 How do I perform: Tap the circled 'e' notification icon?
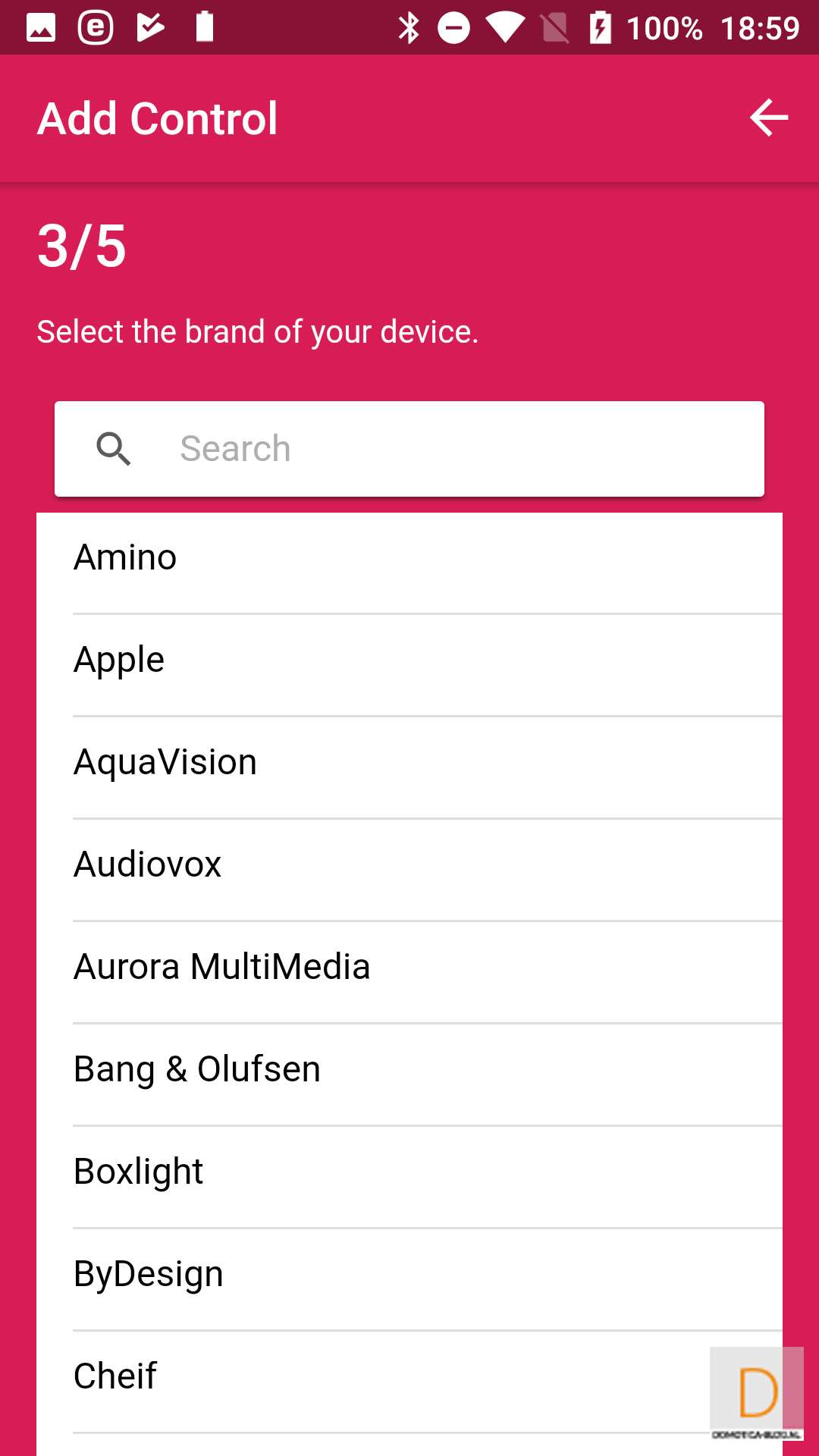pyautogui.click(x=96, y=28)
